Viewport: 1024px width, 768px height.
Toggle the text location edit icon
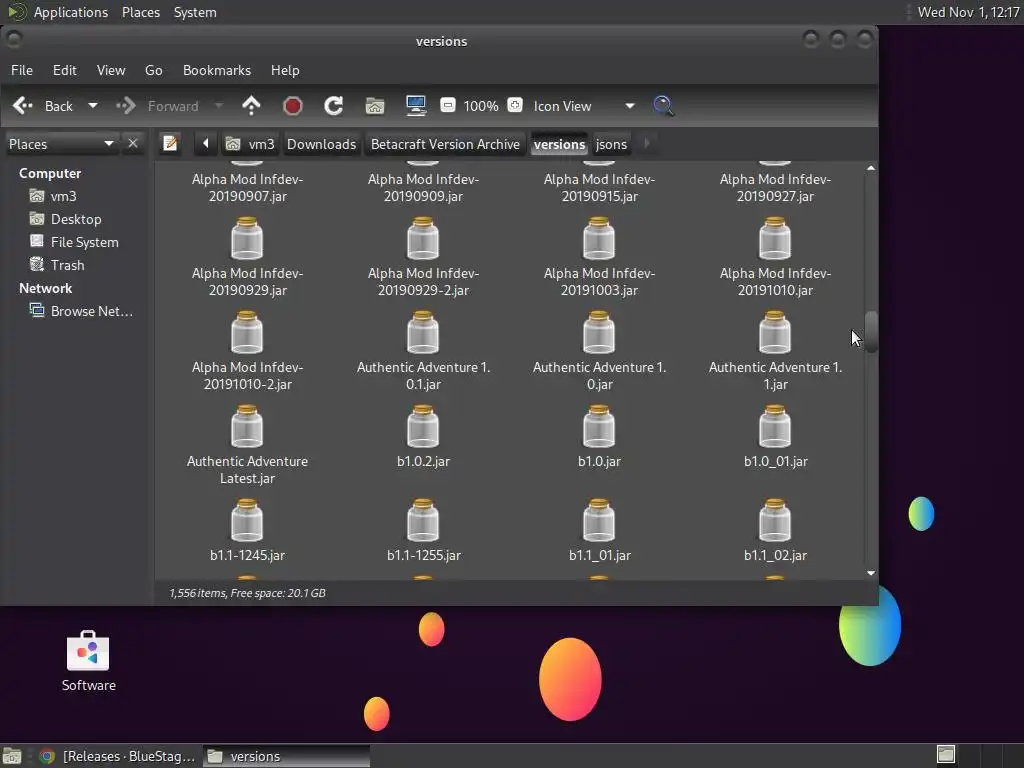[170, 143]
